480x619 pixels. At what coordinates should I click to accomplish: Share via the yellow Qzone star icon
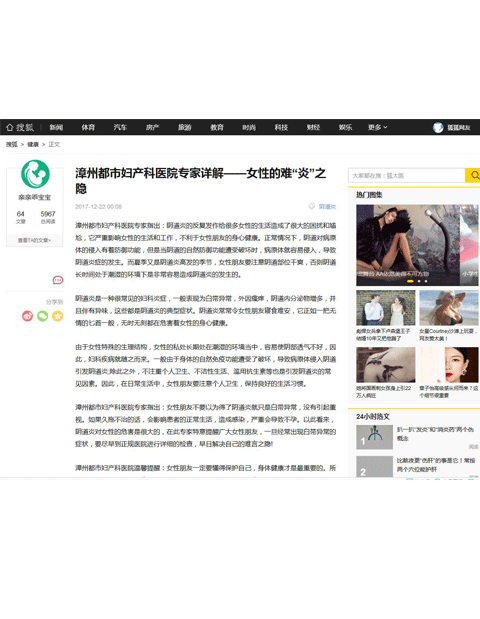click(x=58, y=316)
